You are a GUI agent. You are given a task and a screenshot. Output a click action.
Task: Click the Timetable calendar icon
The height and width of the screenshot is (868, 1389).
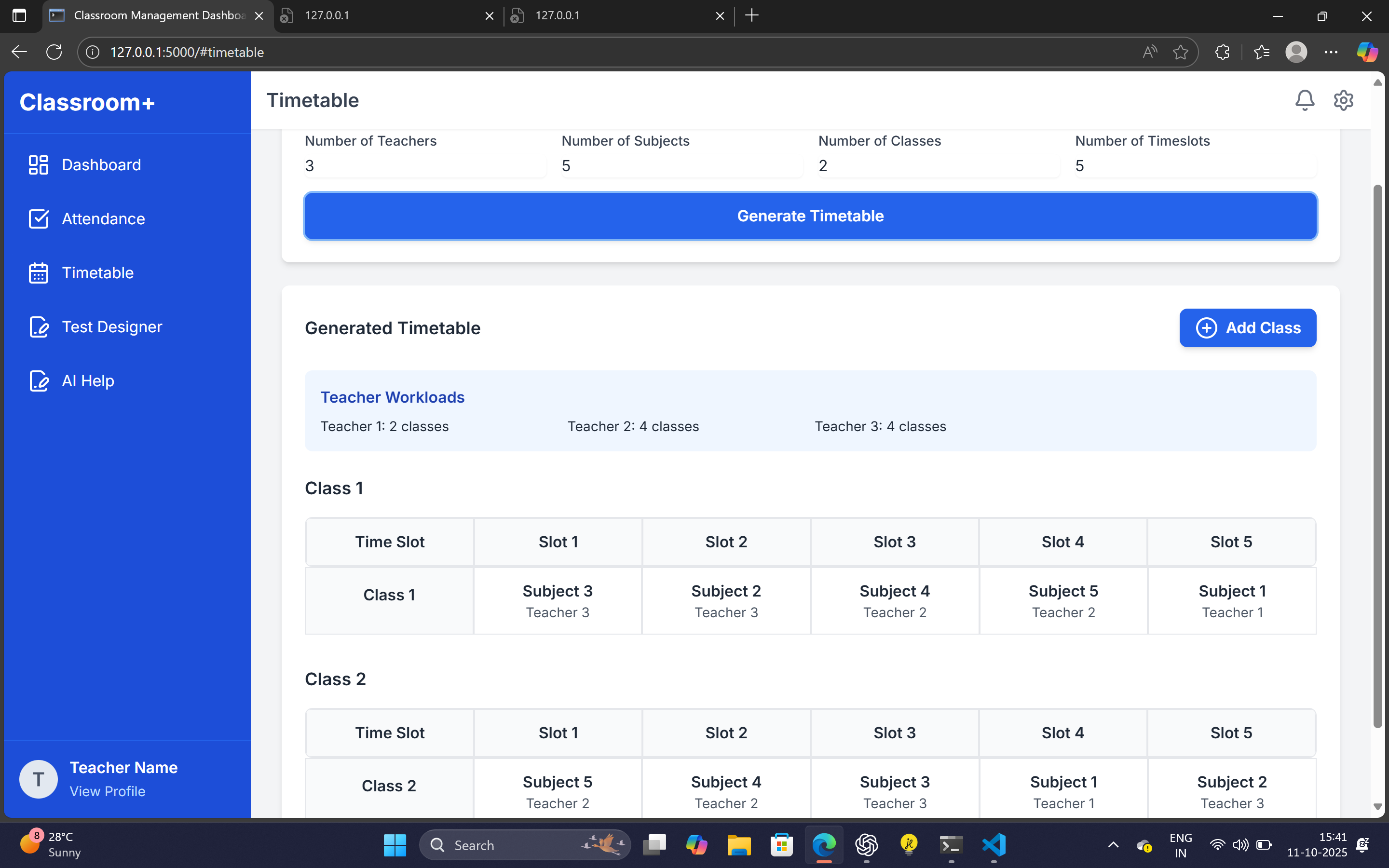[39, 272]
